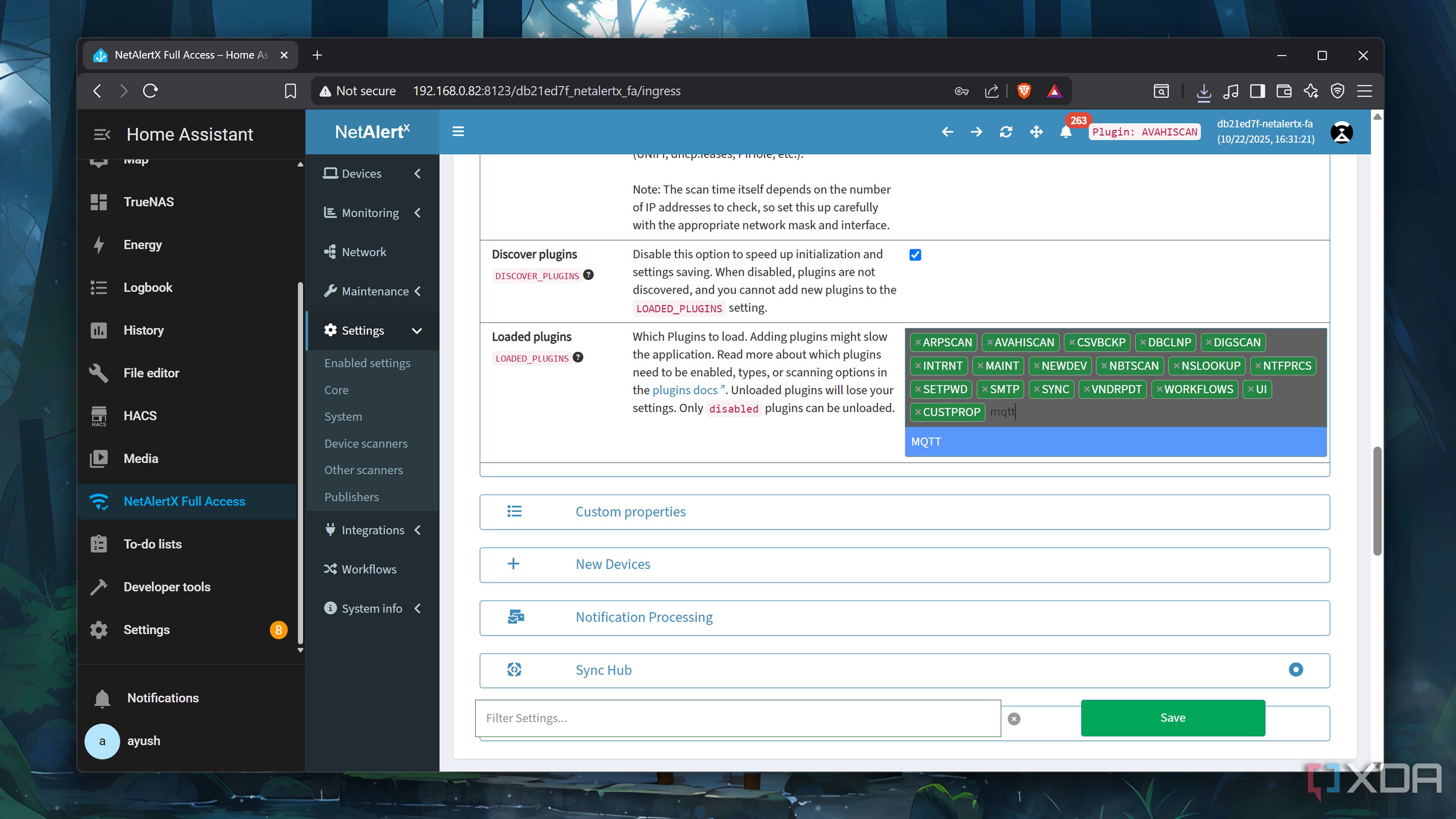The width and height of the screenshot is (1456, 819).
Task: Click the NetAlertX forward arrow icon
Action: (x=976, y=132)
